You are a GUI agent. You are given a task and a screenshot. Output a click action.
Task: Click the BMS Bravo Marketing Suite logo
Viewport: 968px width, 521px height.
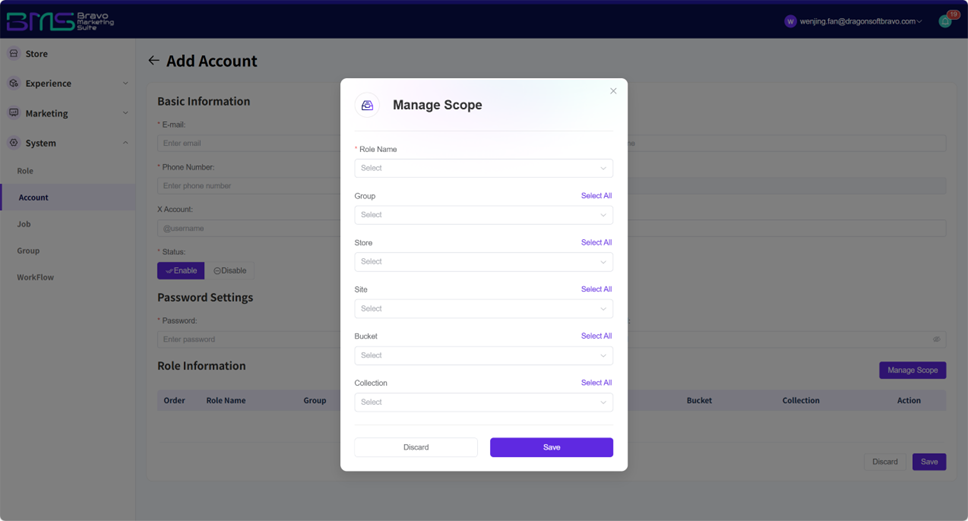[x=60, y=21]
